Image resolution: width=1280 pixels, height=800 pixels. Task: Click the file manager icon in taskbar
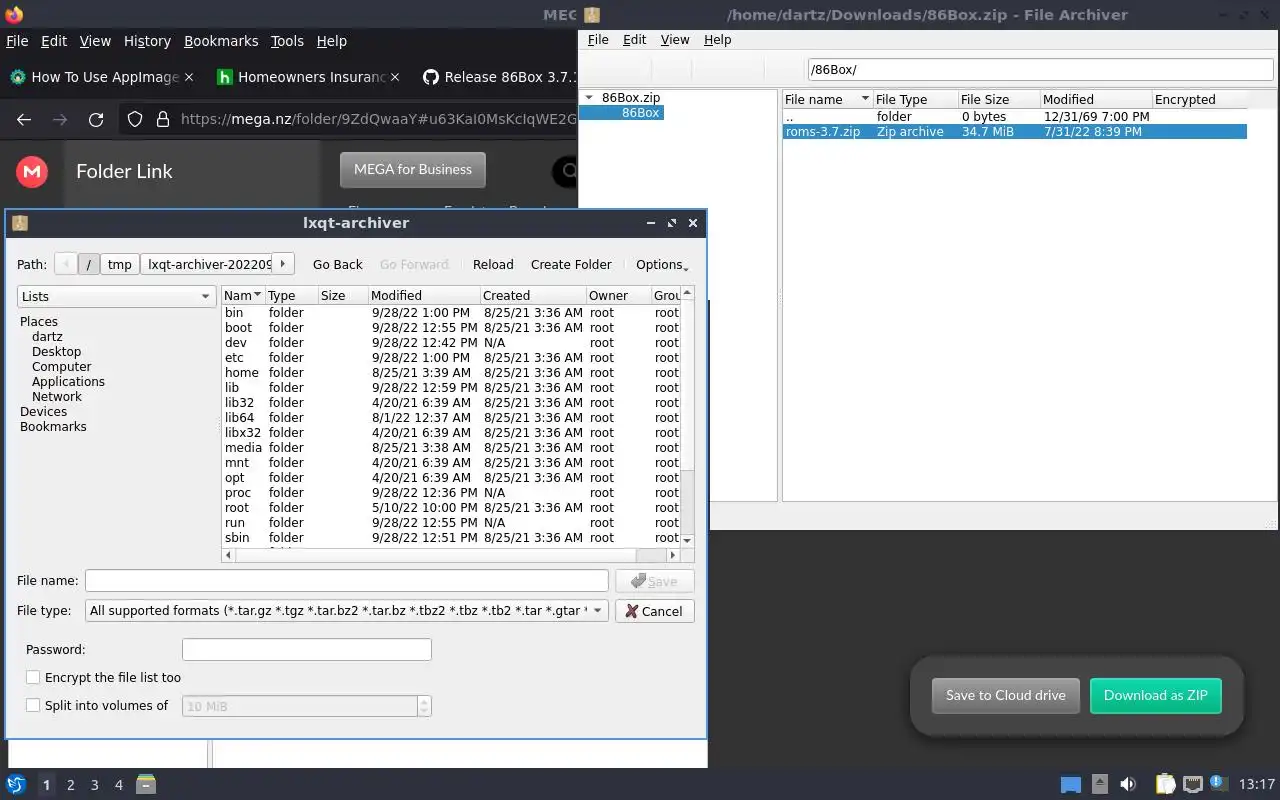[x=146, y=785]
